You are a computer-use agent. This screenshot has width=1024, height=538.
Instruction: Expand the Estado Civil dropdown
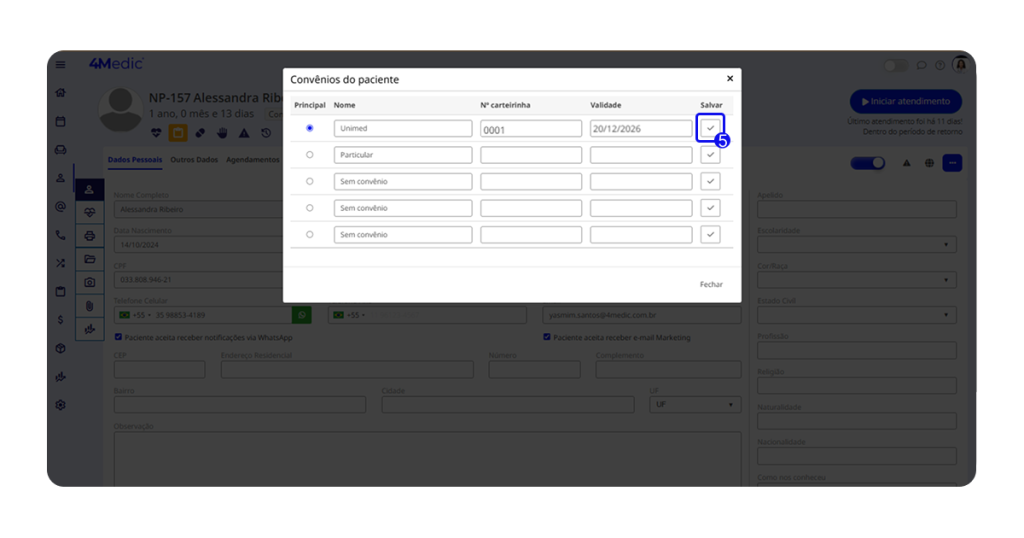click(856, 315)
